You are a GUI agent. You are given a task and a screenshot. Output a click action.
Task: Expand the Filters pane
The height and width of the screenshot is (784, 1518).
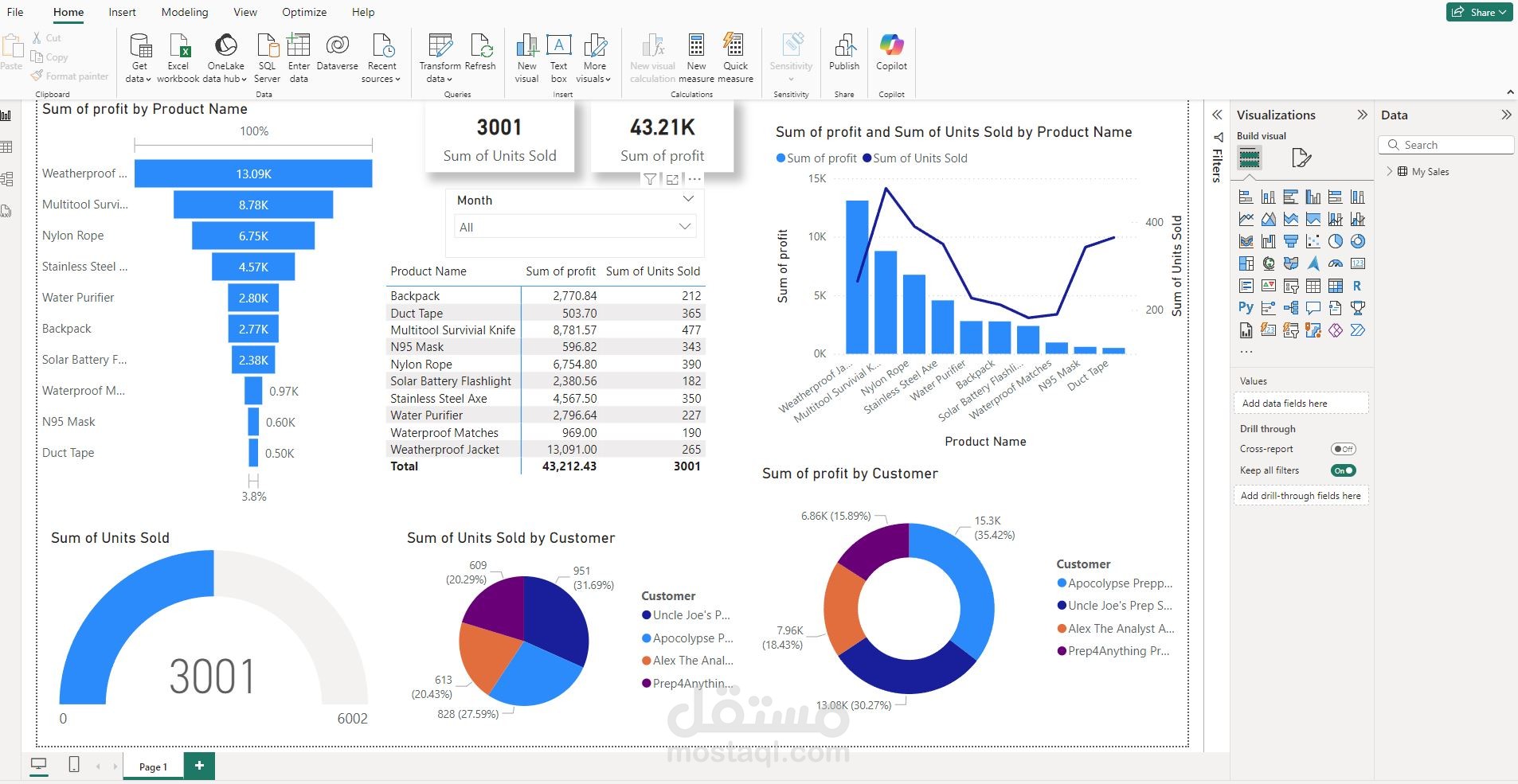coord(1217,115)
